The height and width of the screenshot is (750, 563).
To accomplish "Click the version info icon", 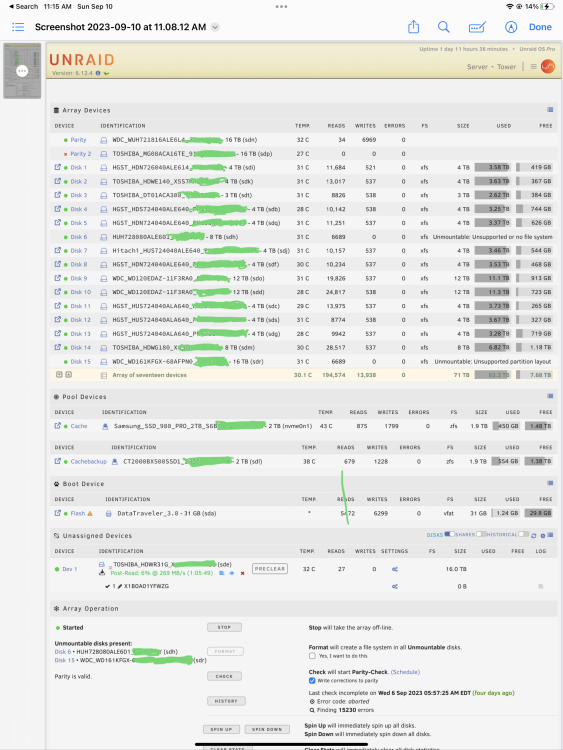I will pos(98,73).
